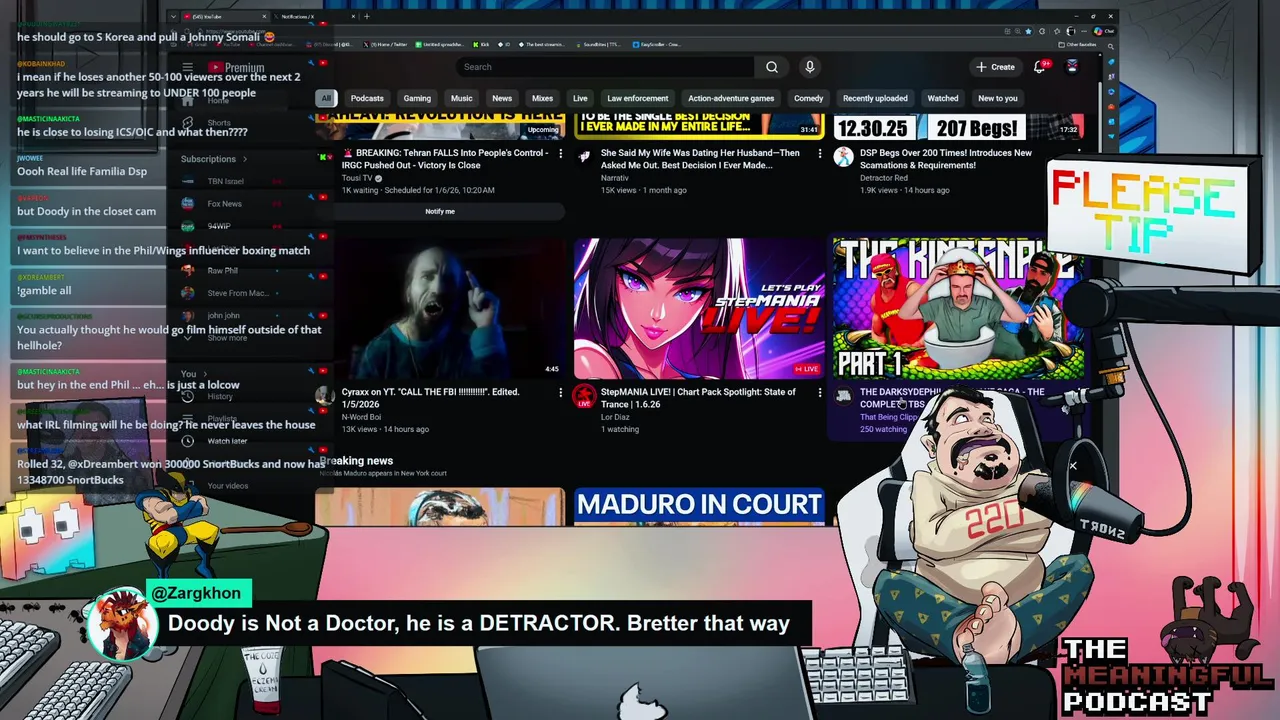1280x720 pixels.
Task: Start voice search with the microphone icon
Action: (x=810, y=67)
